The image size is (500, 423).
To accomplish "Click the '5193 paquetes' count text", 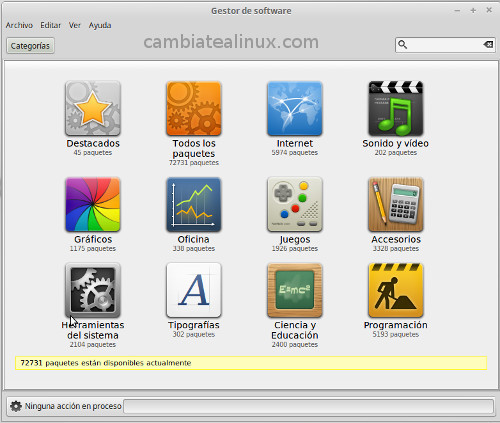I will [x=396, y=334].
